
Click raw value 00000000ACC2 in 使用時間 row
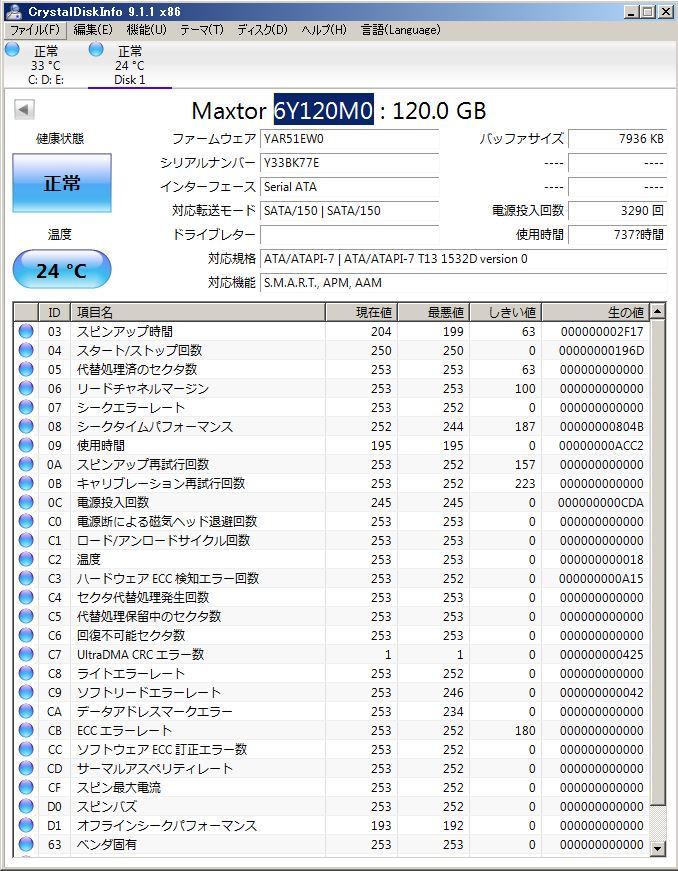(601, 445)
